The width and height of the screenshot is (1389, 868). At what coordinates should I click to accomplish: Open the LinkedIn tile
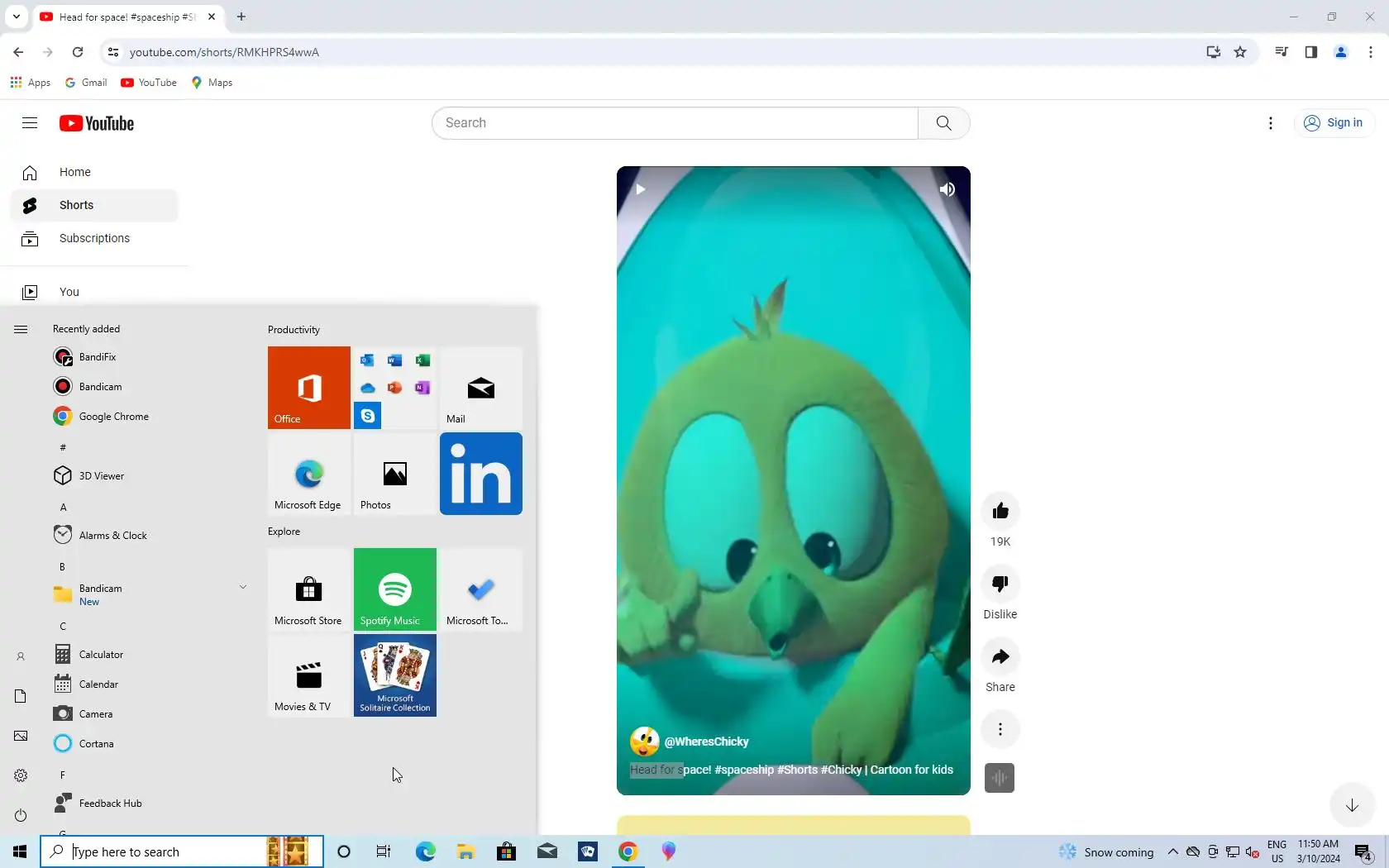tap(481, 474)
